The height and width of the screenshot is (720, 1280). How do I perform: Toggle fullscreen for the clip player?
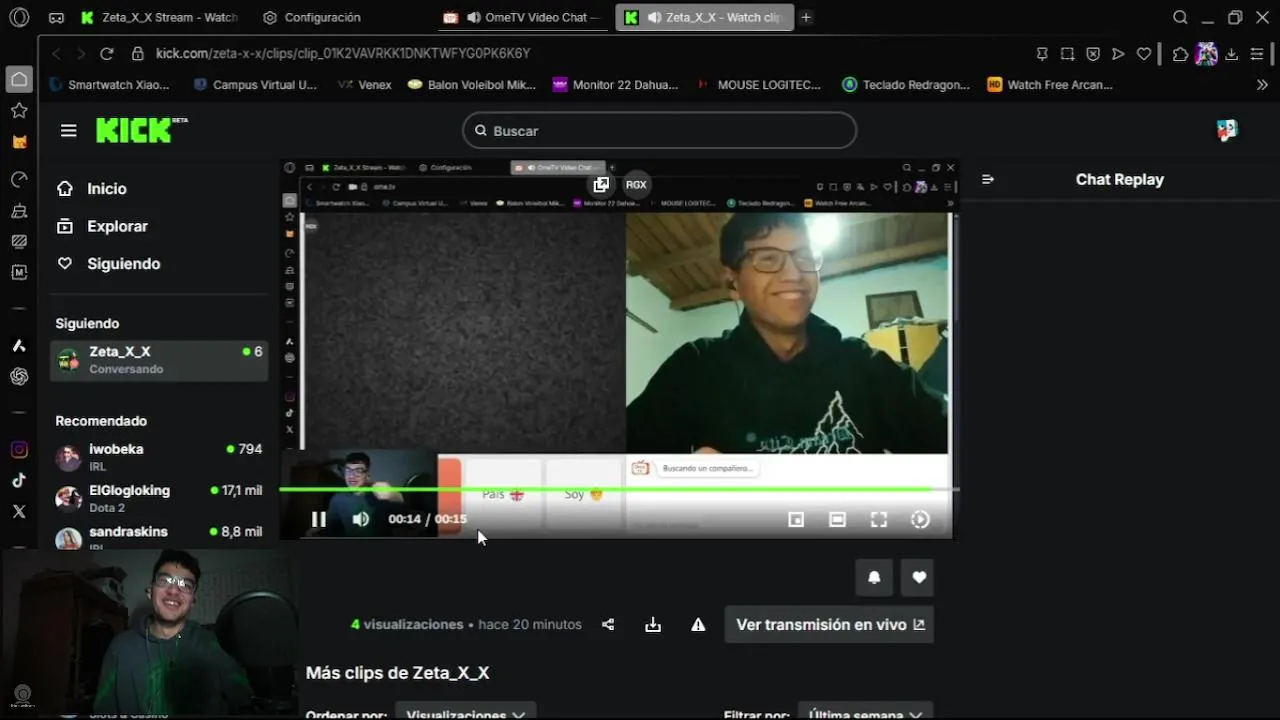878,519
